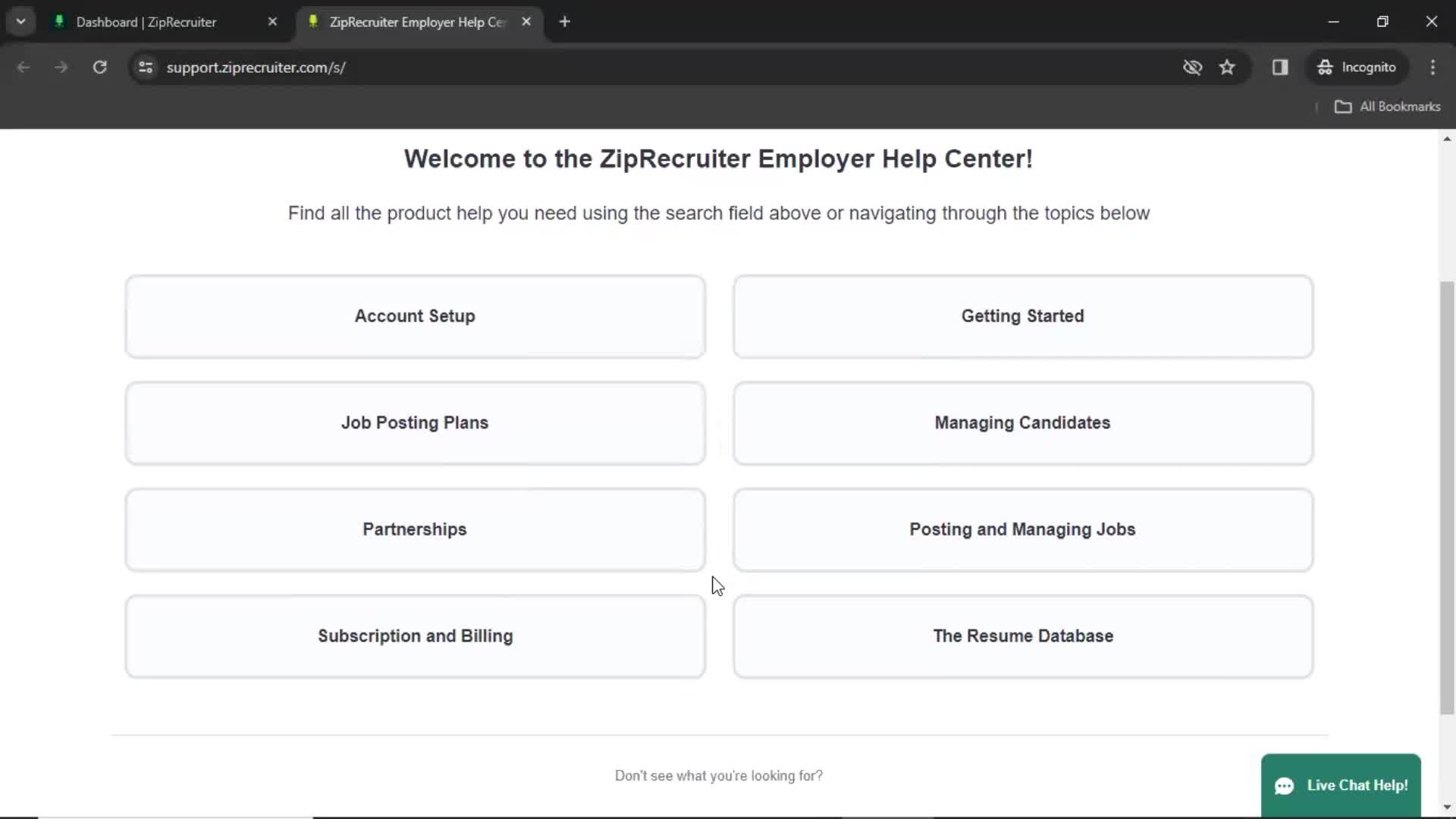This screenshot has width=1456, height=819.
Task: Minimize the browser window
Action: pos(1333,22)
